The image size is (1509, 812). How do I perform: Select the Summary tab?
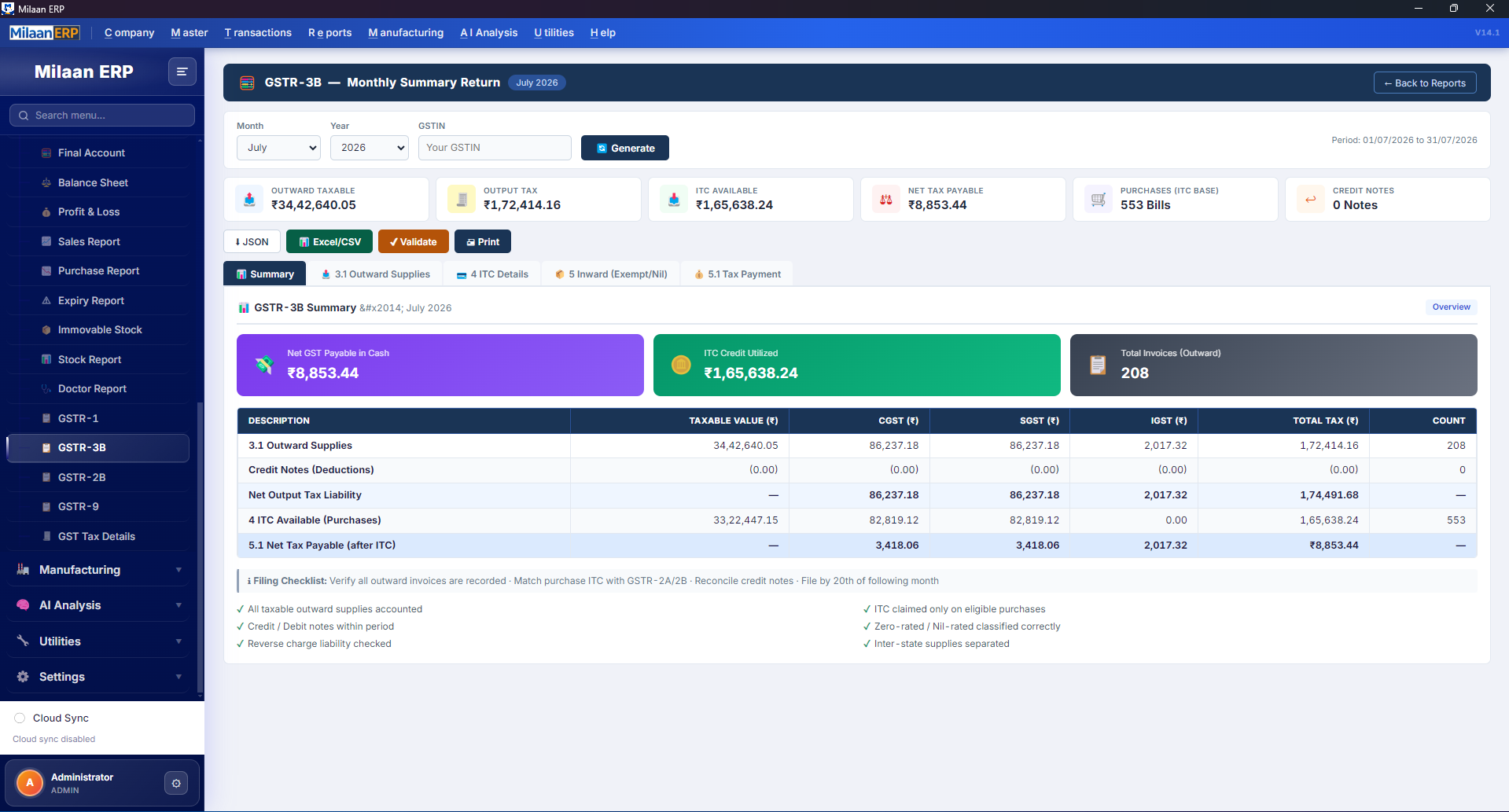(265, 274)
